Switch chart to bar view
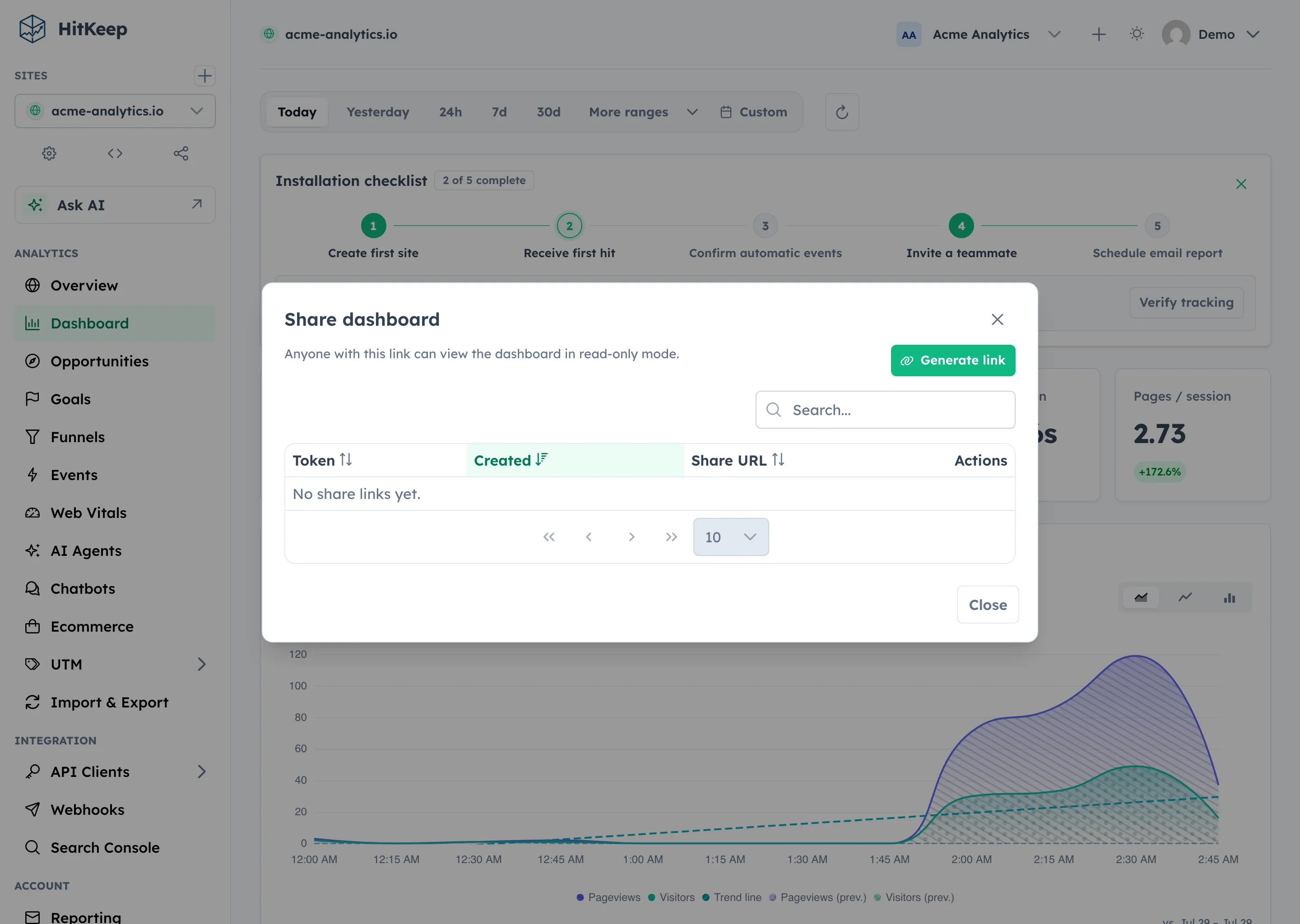 [x=1230, y=597]
